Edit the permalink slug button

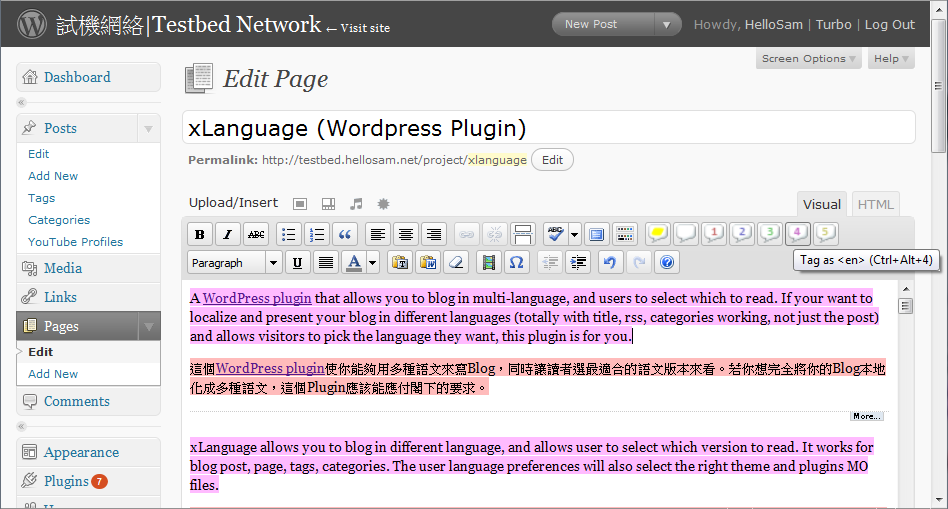click(552, 160)
